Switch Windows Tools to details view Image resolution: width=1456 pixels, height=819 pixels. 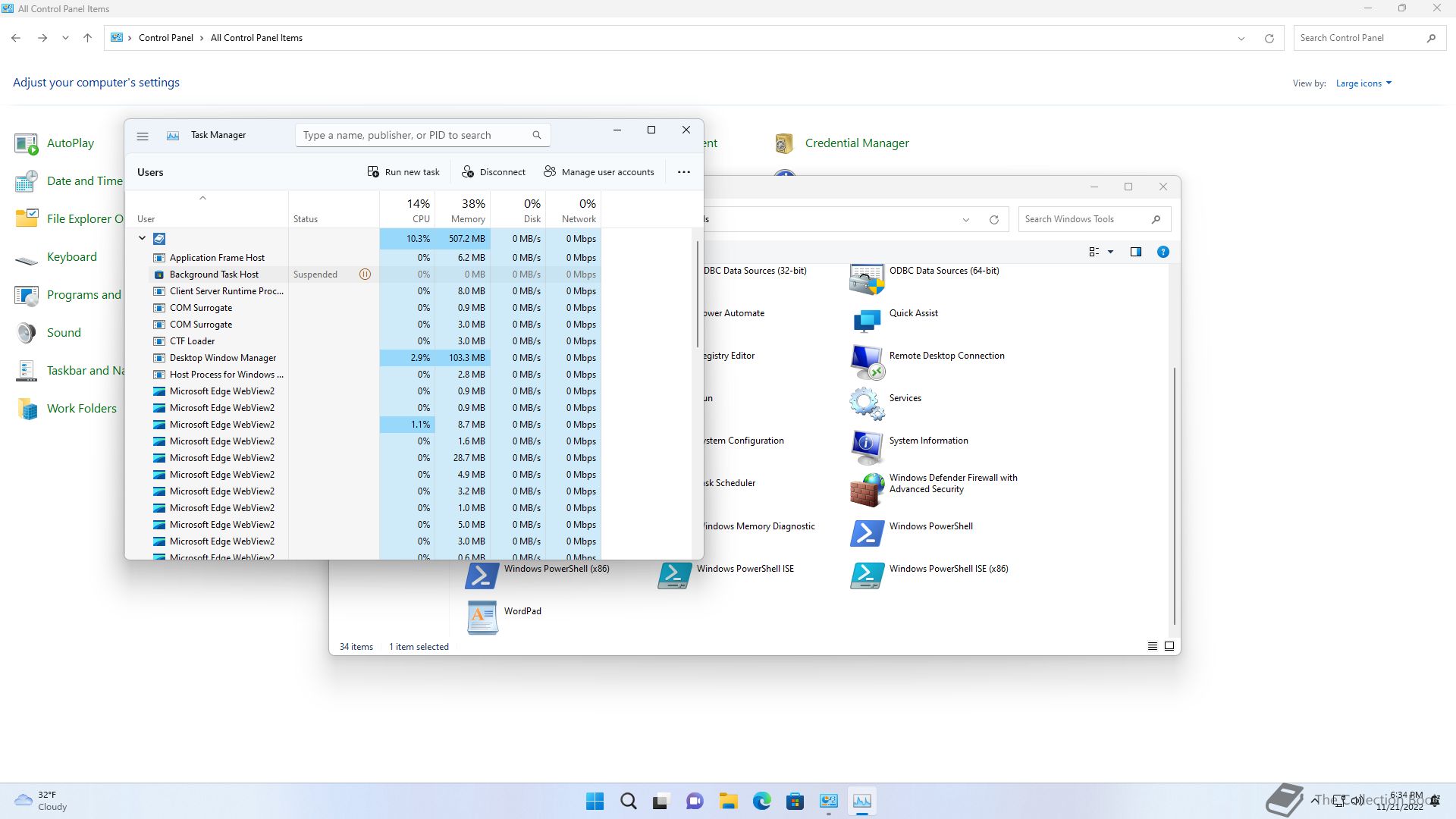click(1153, 646)
